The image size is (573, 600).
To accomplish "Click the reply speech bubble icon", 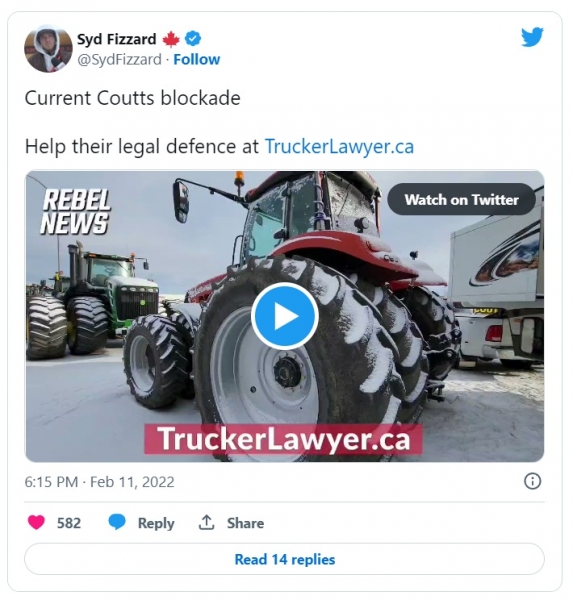I will 117,522.
